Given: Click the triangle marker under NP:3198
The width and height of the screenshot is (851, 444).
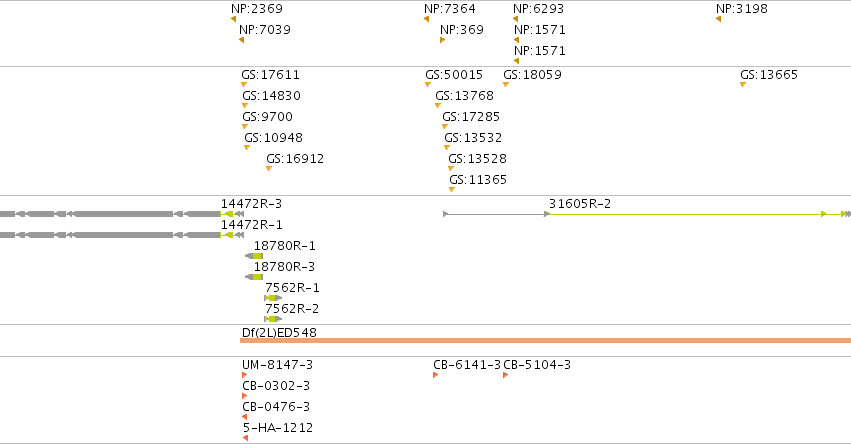Looking at the screenshot, I should click(x=719, y=19).
